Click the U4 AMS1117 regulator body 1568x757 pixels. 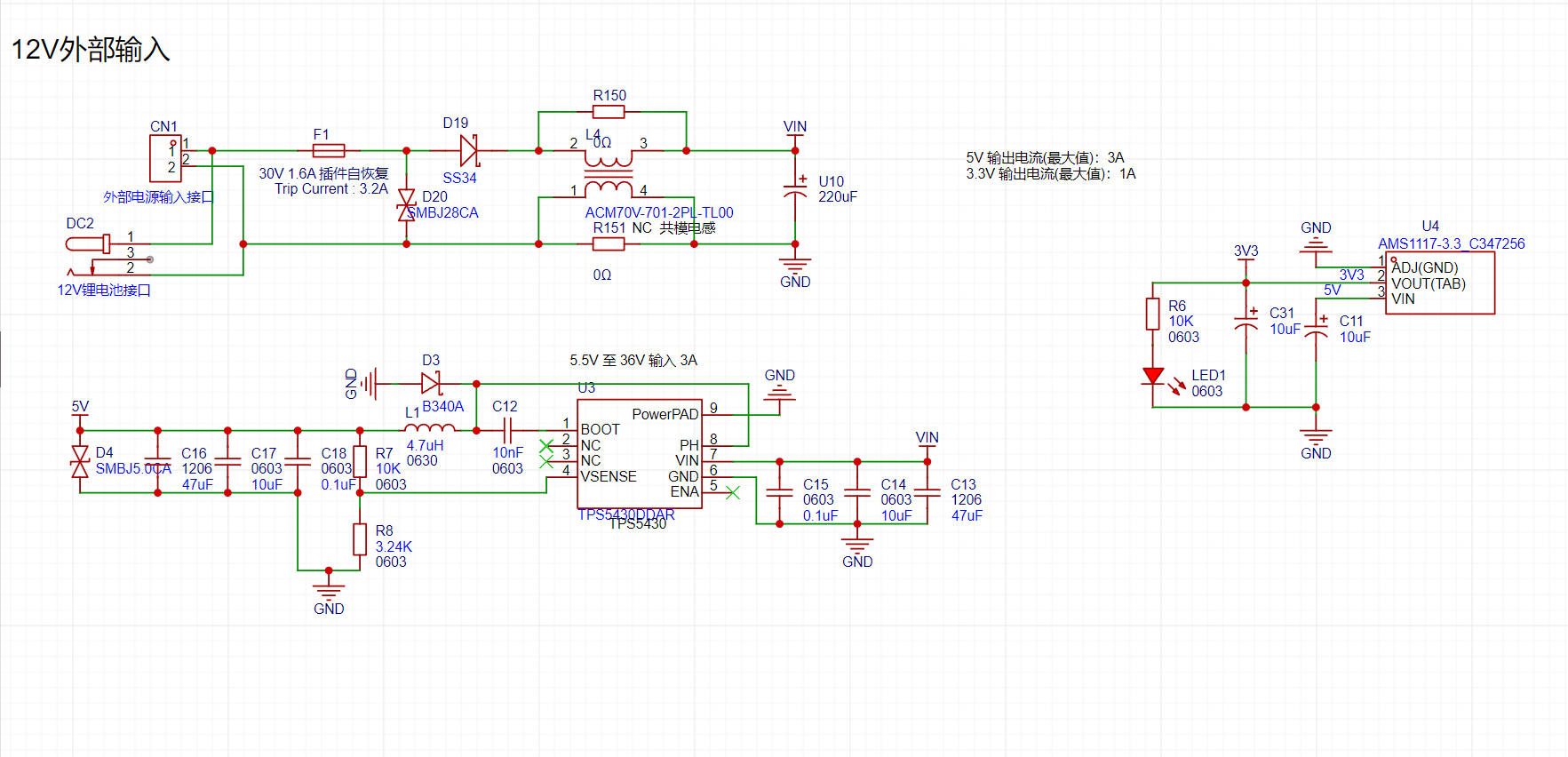click(1439, 283)
